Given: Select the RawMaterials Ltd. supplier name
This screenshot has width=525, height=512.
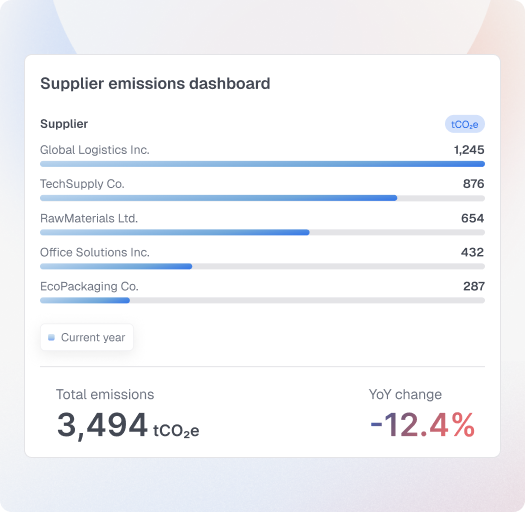Looking at the screenshot, I should pyautogui.click(x=89, y=218).
